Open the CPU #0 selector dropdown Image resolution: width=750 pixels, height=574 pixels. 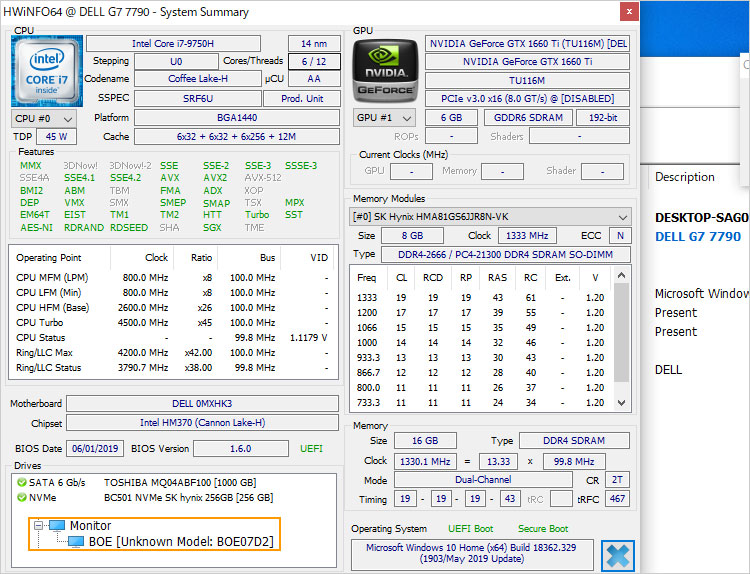click(44, 119)
